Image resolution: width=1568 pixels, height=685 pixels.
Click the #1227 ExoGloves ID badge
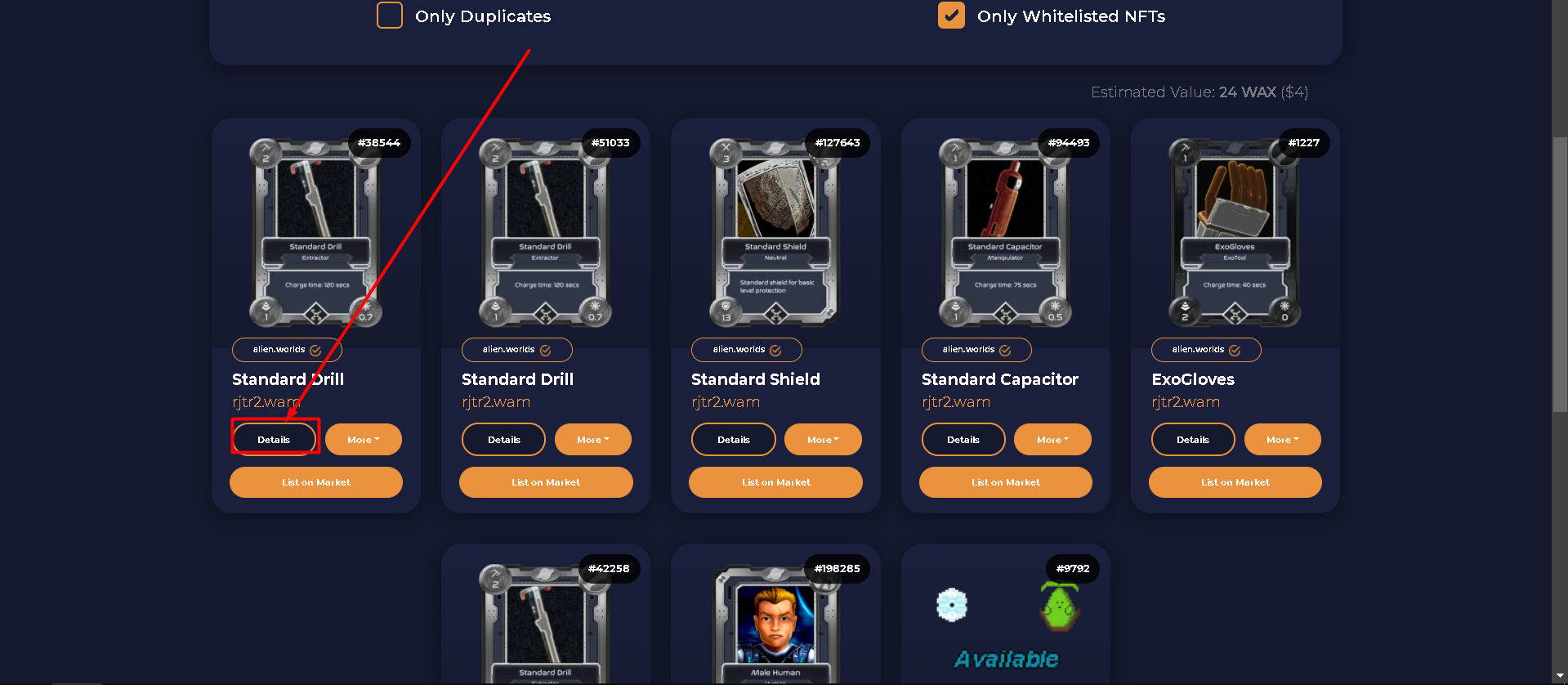(1304, 142)
